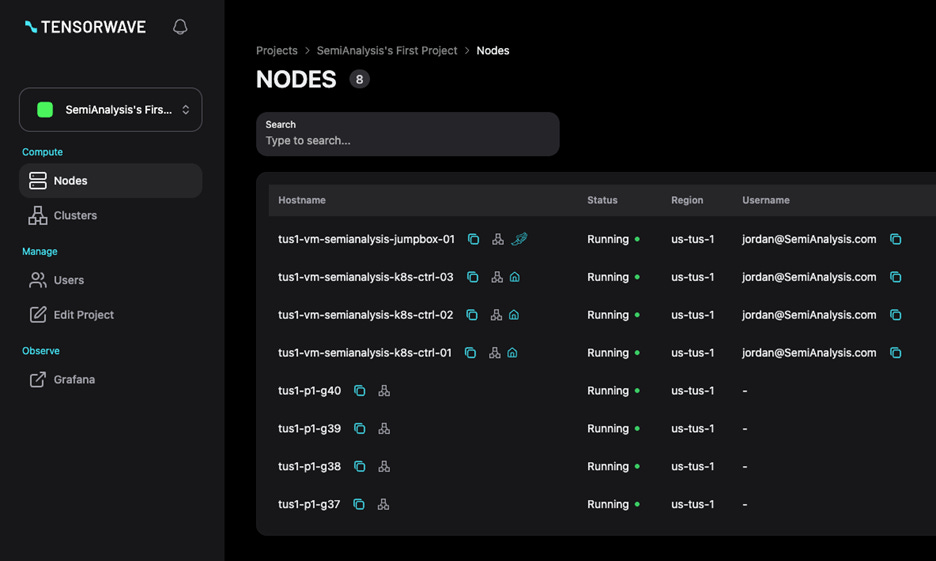Viewport: 936px width, 561px height.
Task: Click us-tus-1 region on jumpbox-01 row
Action: pos(692,239)
